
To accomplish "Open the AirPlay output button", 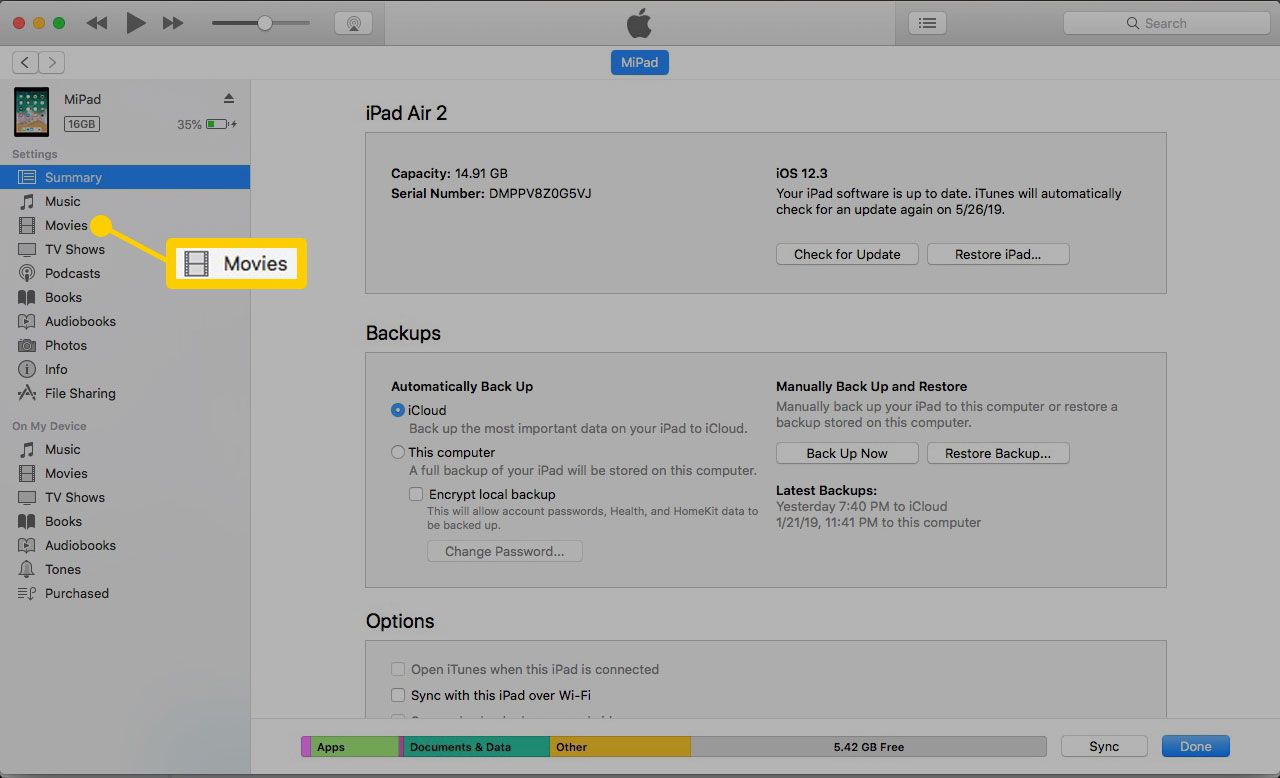I will [352, 23].
